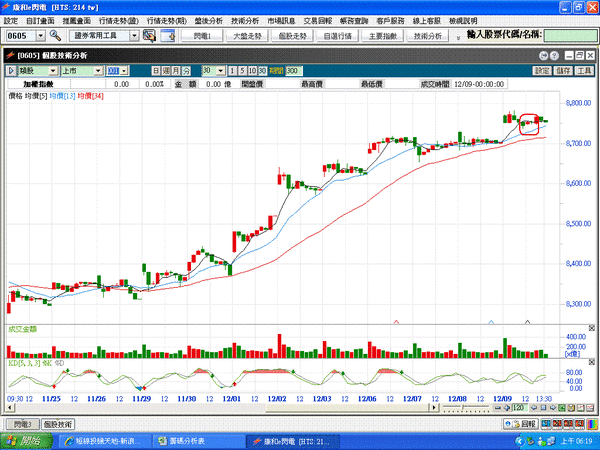Click the printer icon below the chart
The width and height of the screenshot is (600, 450).
click(571, 408)
